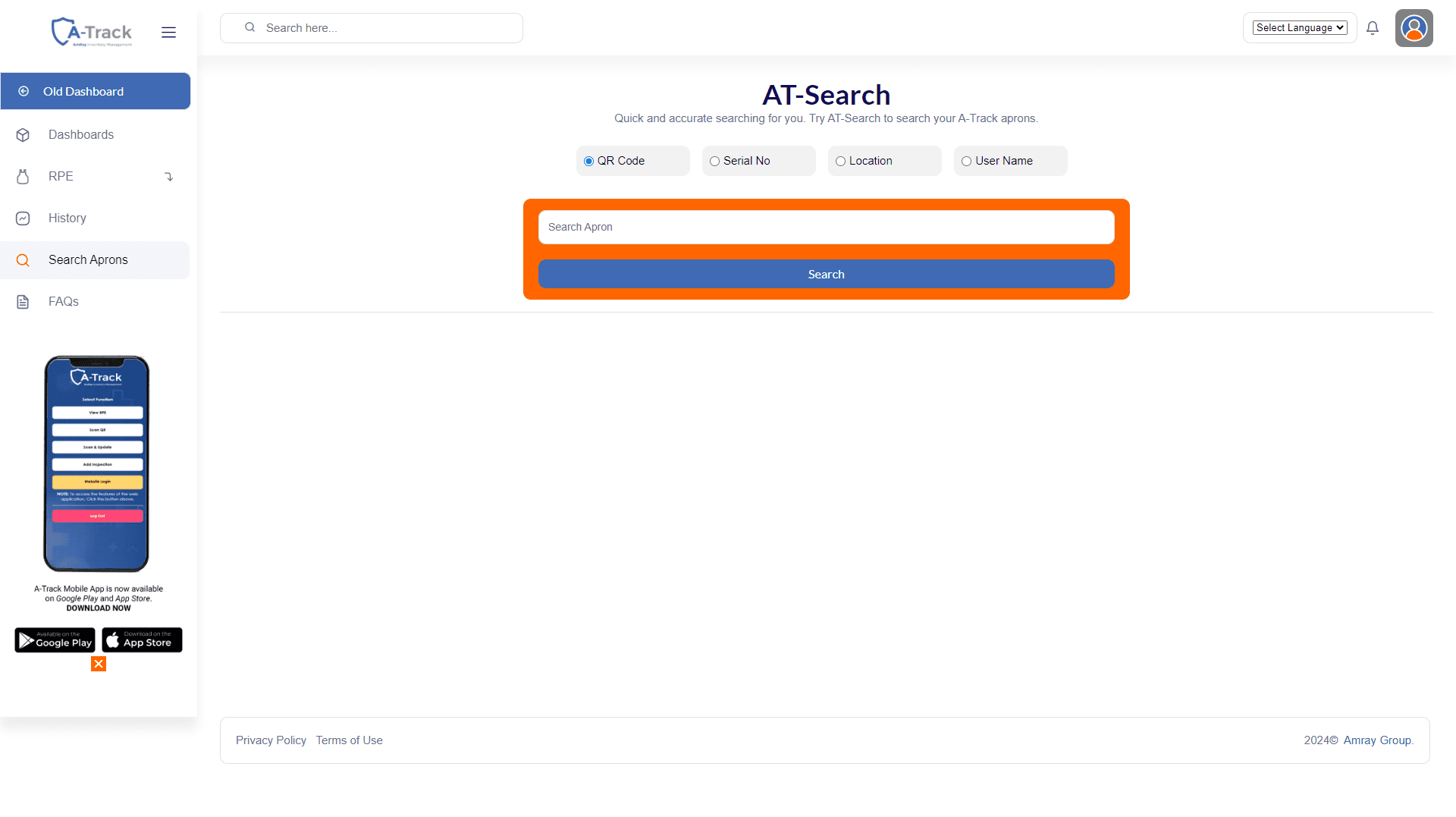
Task: Open the notifications bell
Action: click(1373, 28)
